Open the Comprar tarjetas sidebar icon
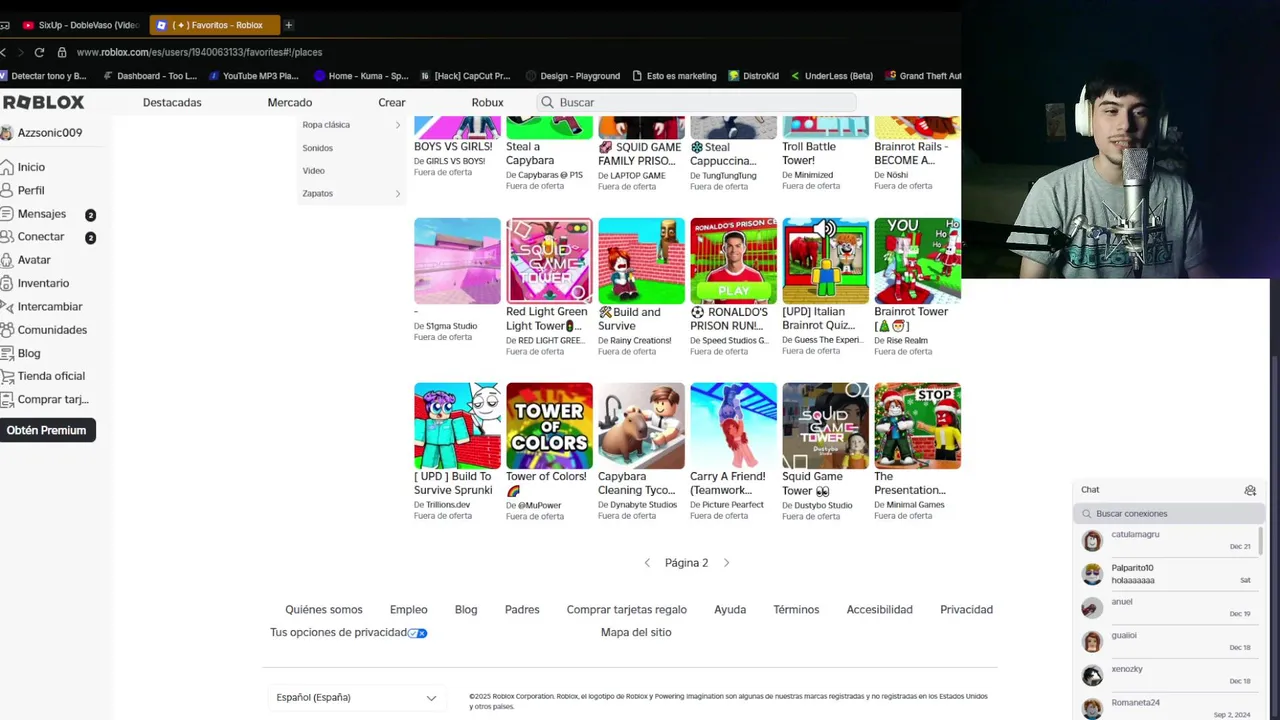The image size is (1280, 720). pos(7,399)
